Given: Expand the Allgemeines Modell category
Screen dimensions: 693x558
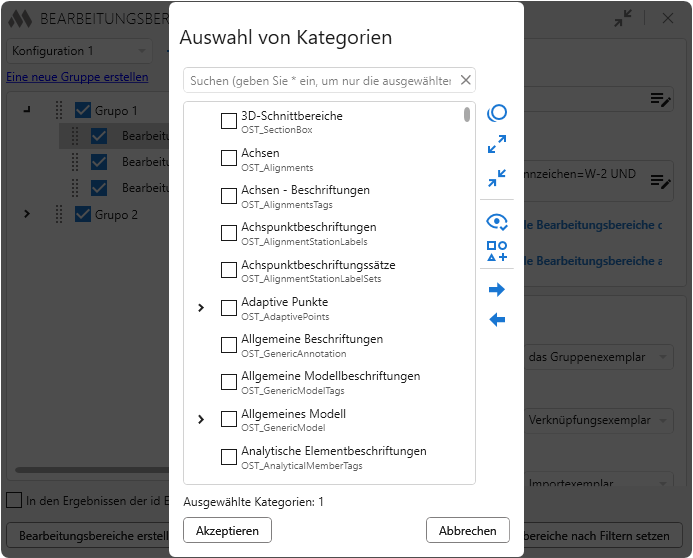Looking at the screenshot, I should [201, 419].
